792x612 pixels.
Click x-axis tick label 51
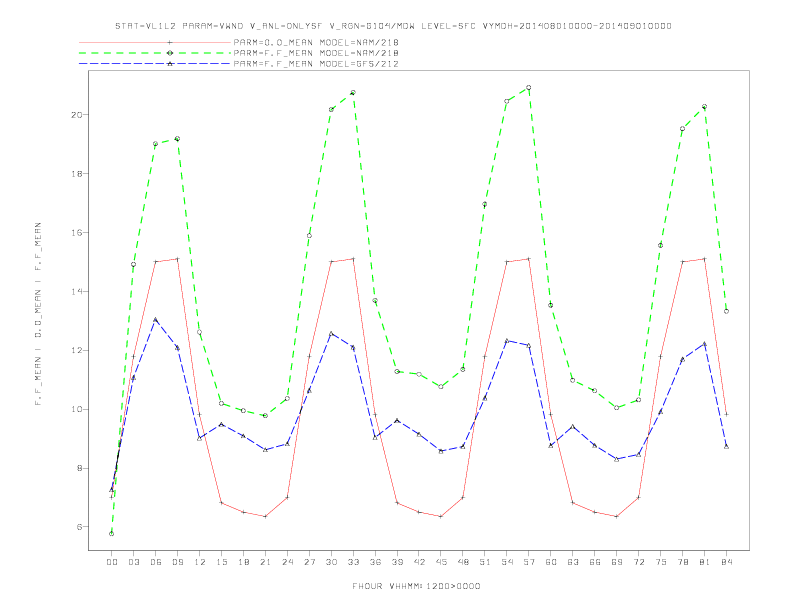pos(485,562)
